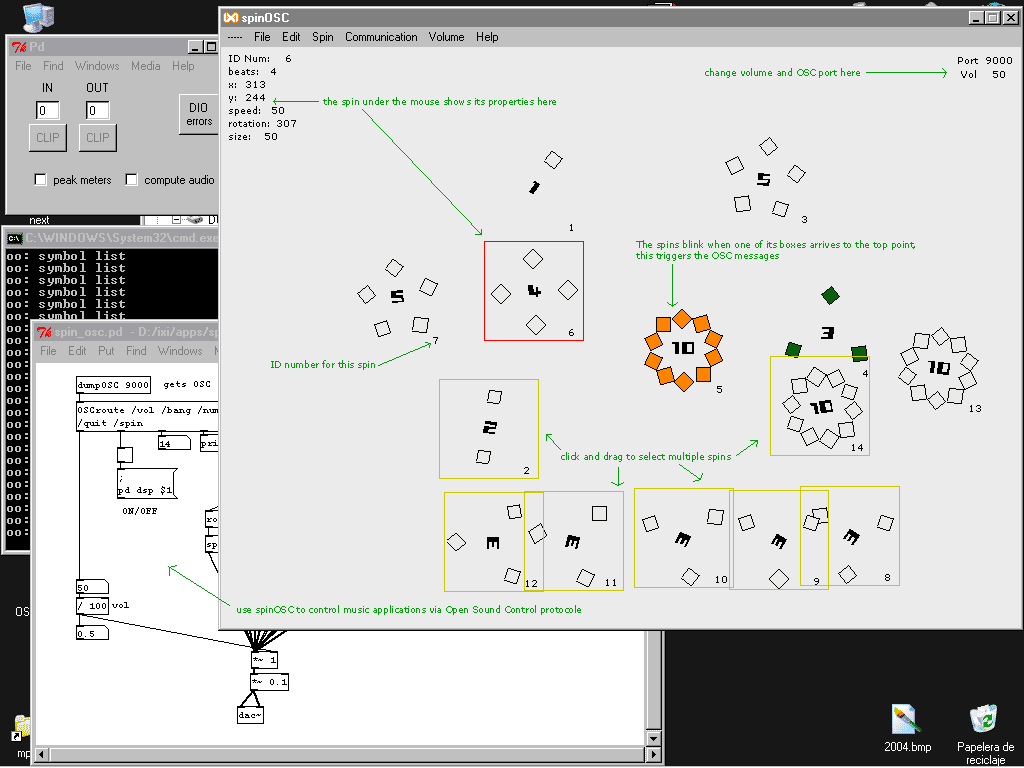Image resolution: width=1024 pixels, height=768 pixels.
Task: Click the patch's horizontal scrollbar right arrow
Action: tap(653, 754)
